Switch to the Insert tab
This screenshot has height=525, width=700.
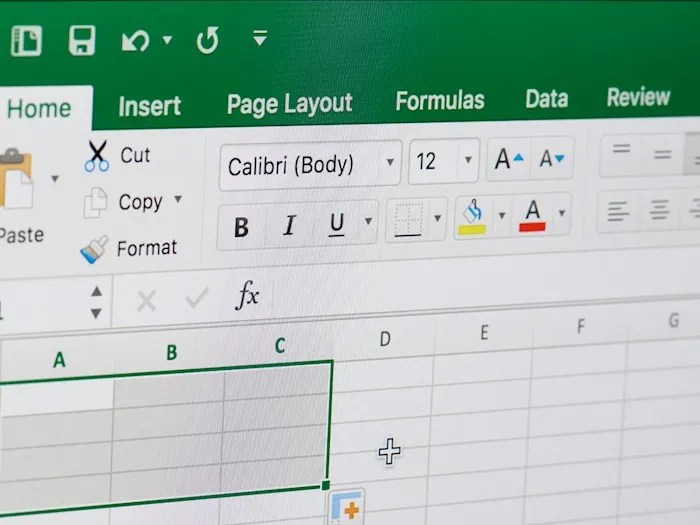[149, 106]
